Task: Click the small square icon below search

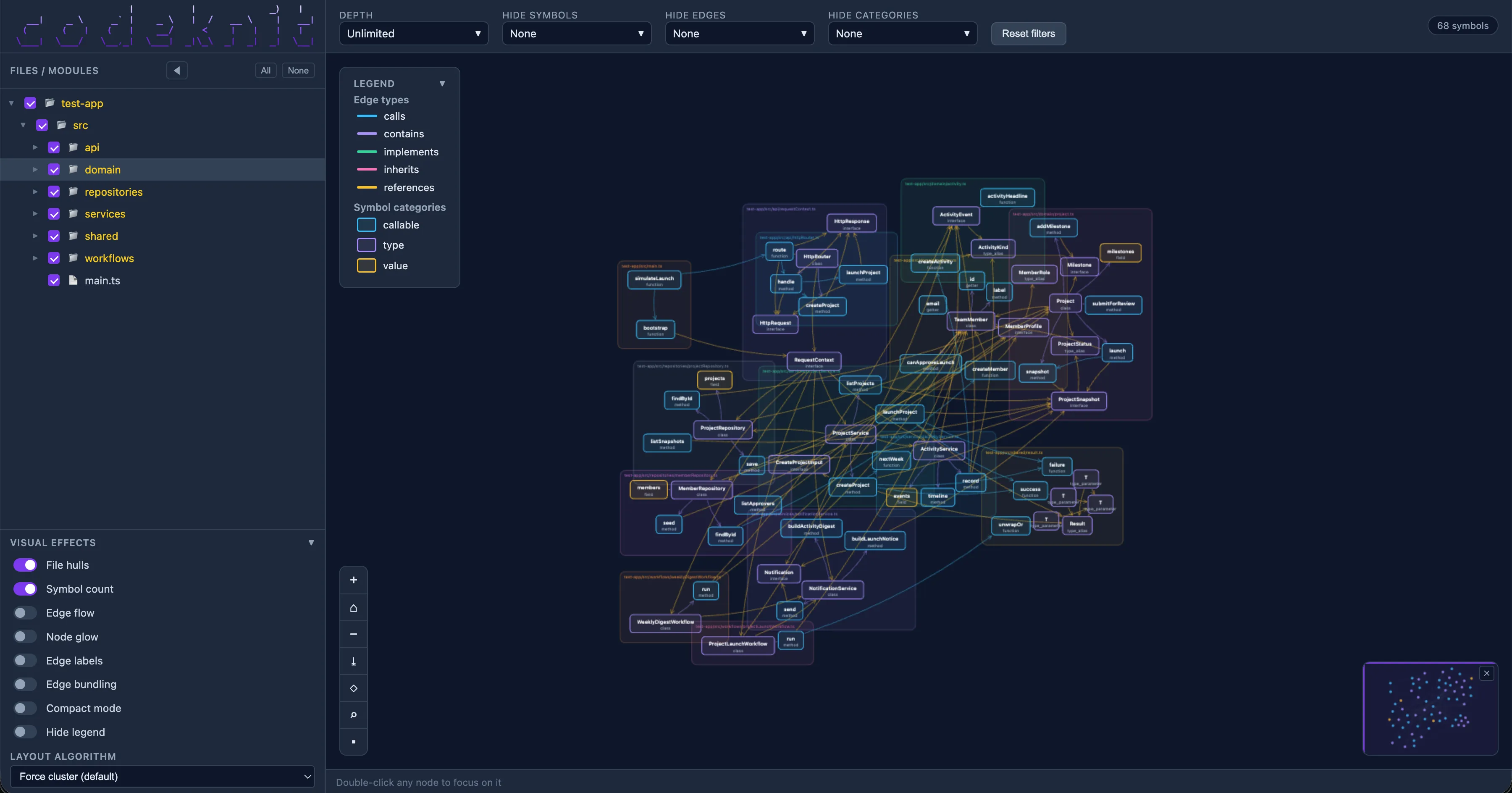Action: pyautogui.click(x=353, y=742)
